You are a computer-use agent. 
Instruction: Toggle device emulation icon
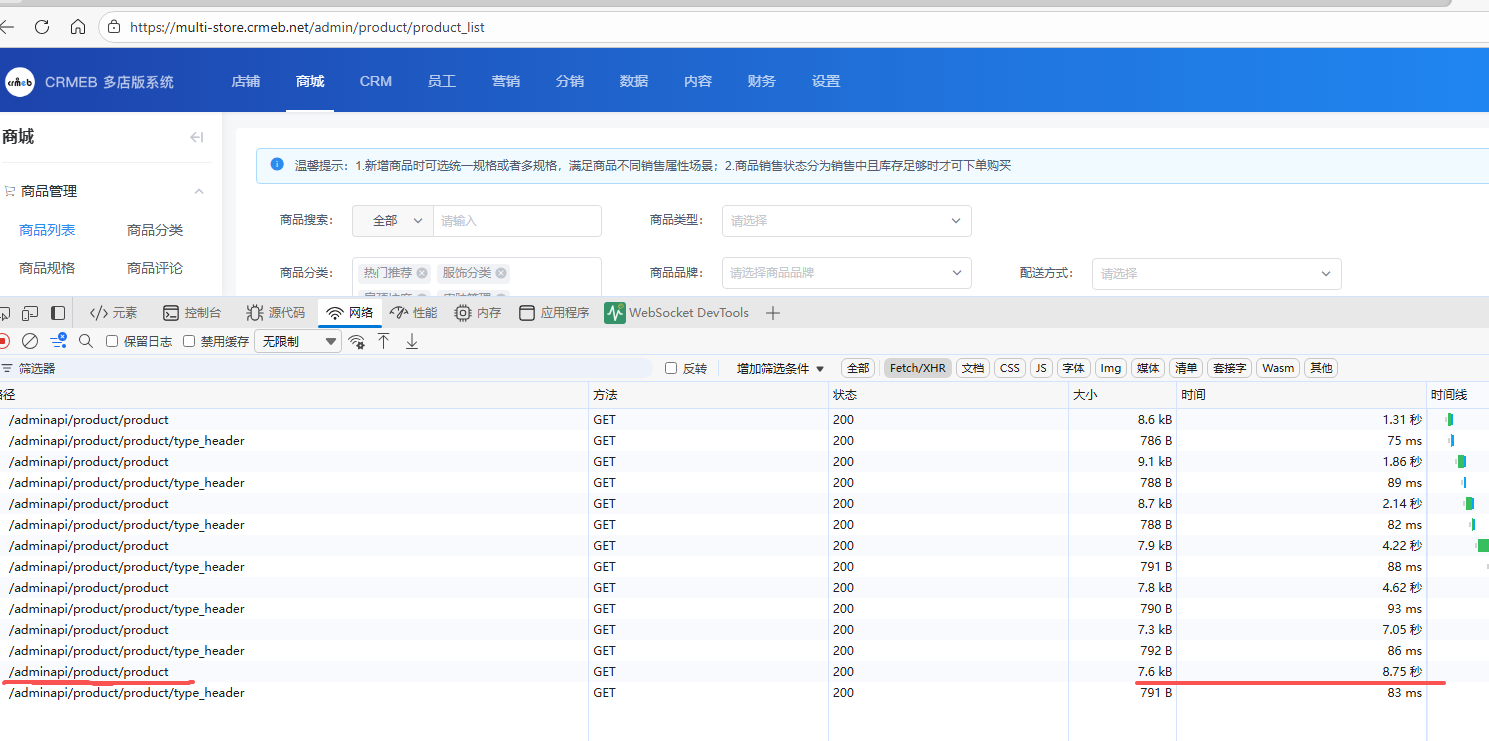point(30,313)
